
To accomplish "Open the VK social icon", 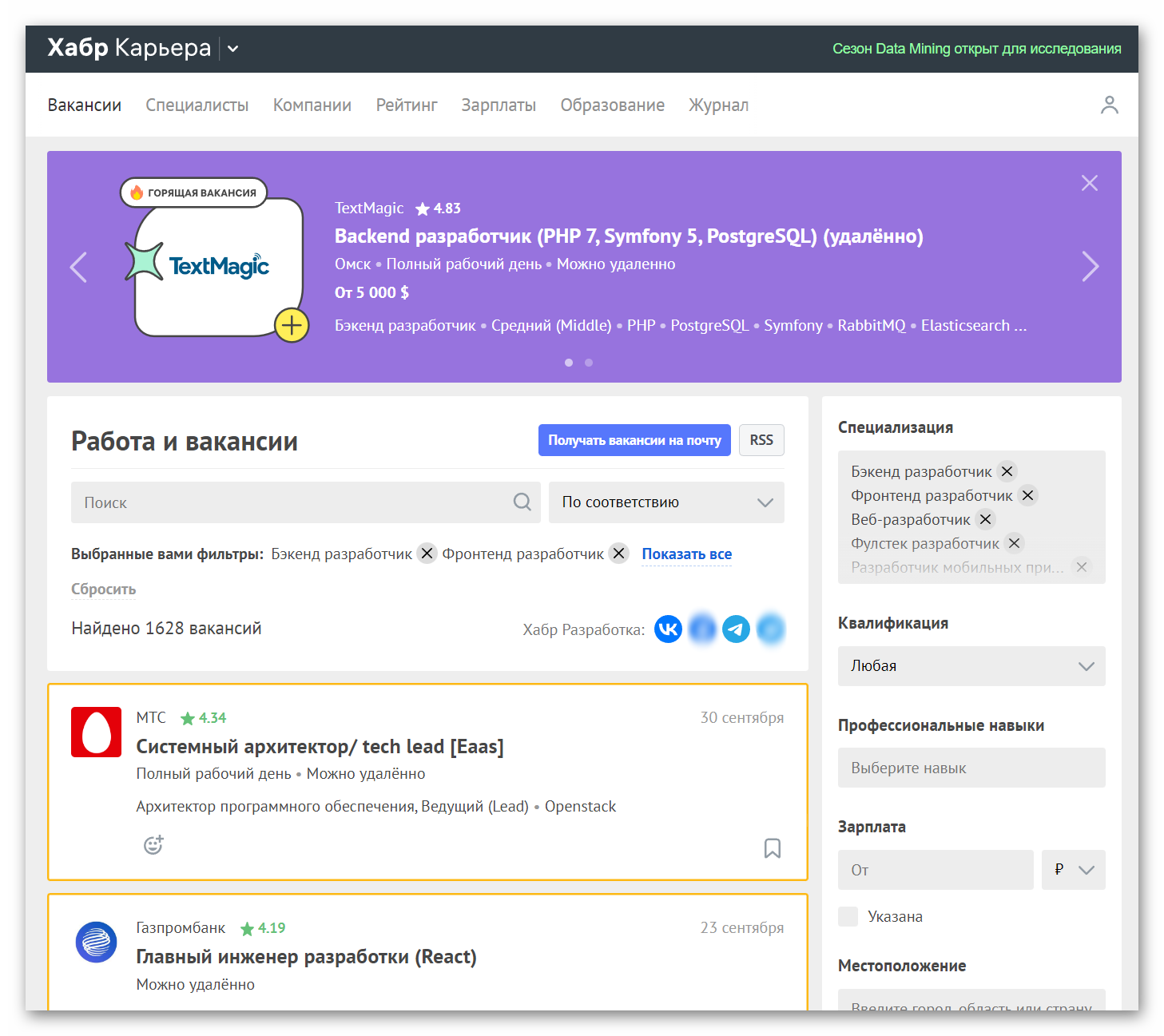I will point(669,629).
